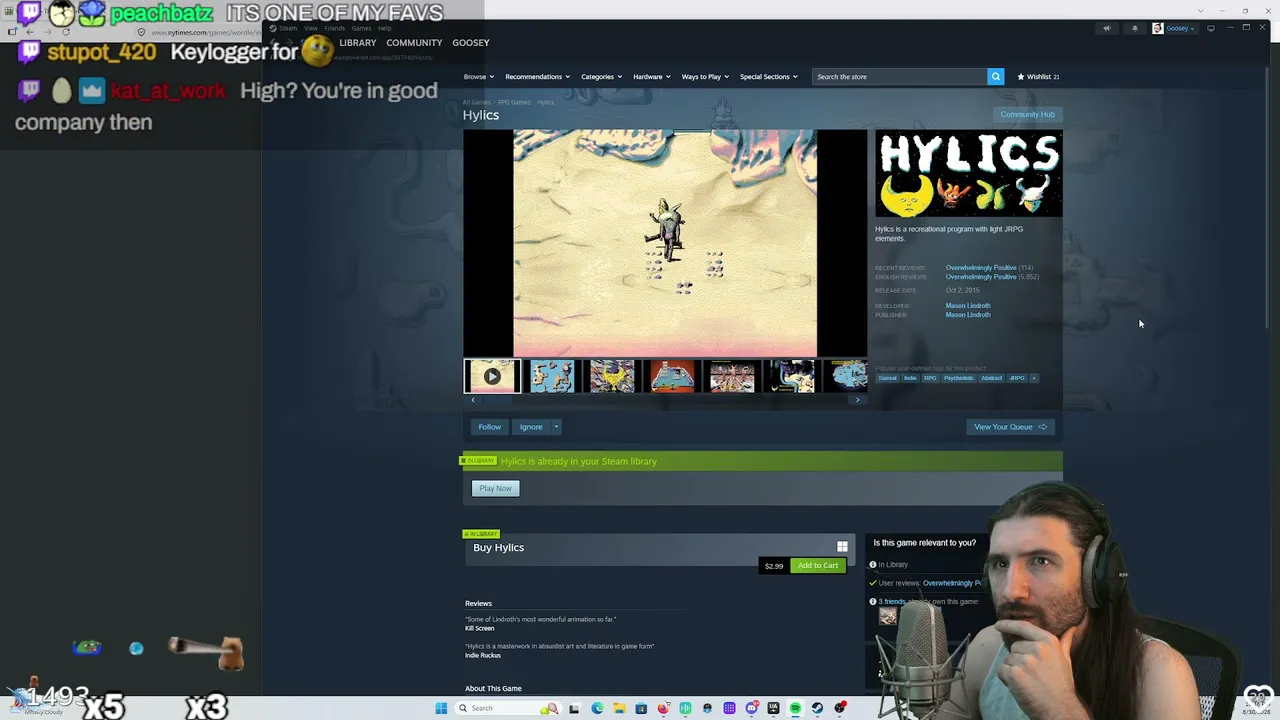Select the second screenshot thumbnail

tap(552, 376)
